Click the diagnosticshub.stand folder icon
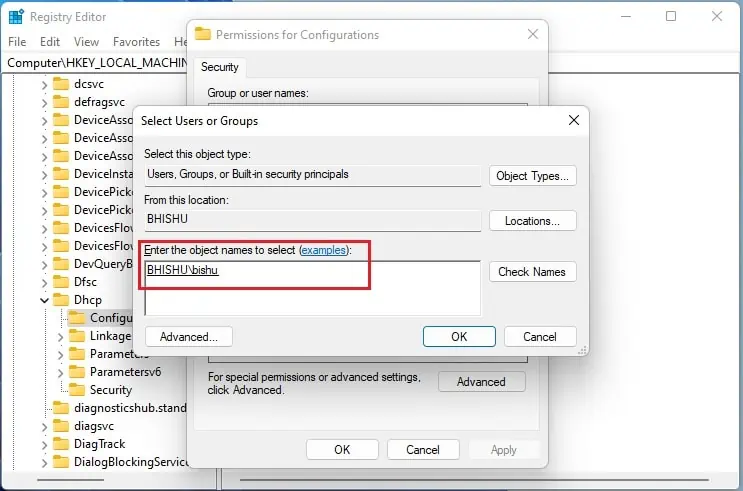Viewport: 743px width, 491px height. click(x=61, y=408)
